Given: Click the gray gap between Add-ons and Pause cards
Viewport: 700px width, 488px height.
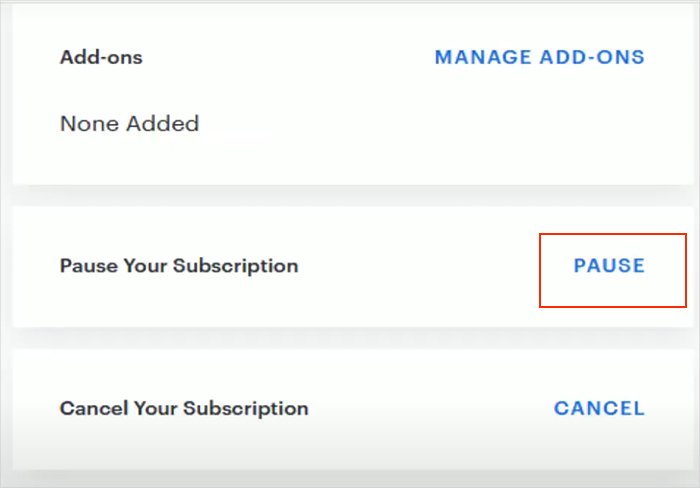Looking at the screenshot, I should pyautogui.click(x=350, y=196).
